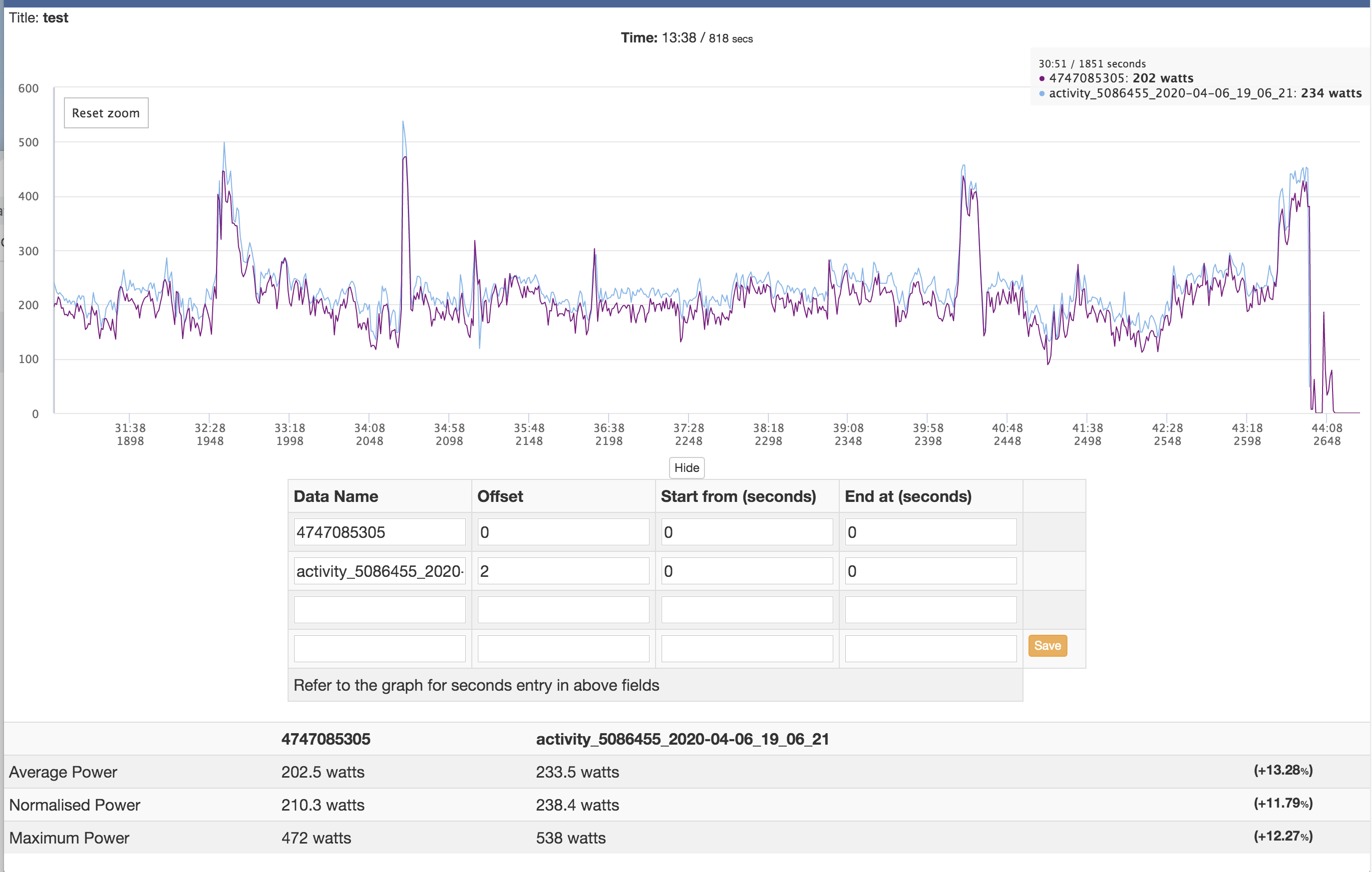The image size is (1372, 872).
Task: Click the '(+12.27%)' difference value
Action: pos(1283,837)
